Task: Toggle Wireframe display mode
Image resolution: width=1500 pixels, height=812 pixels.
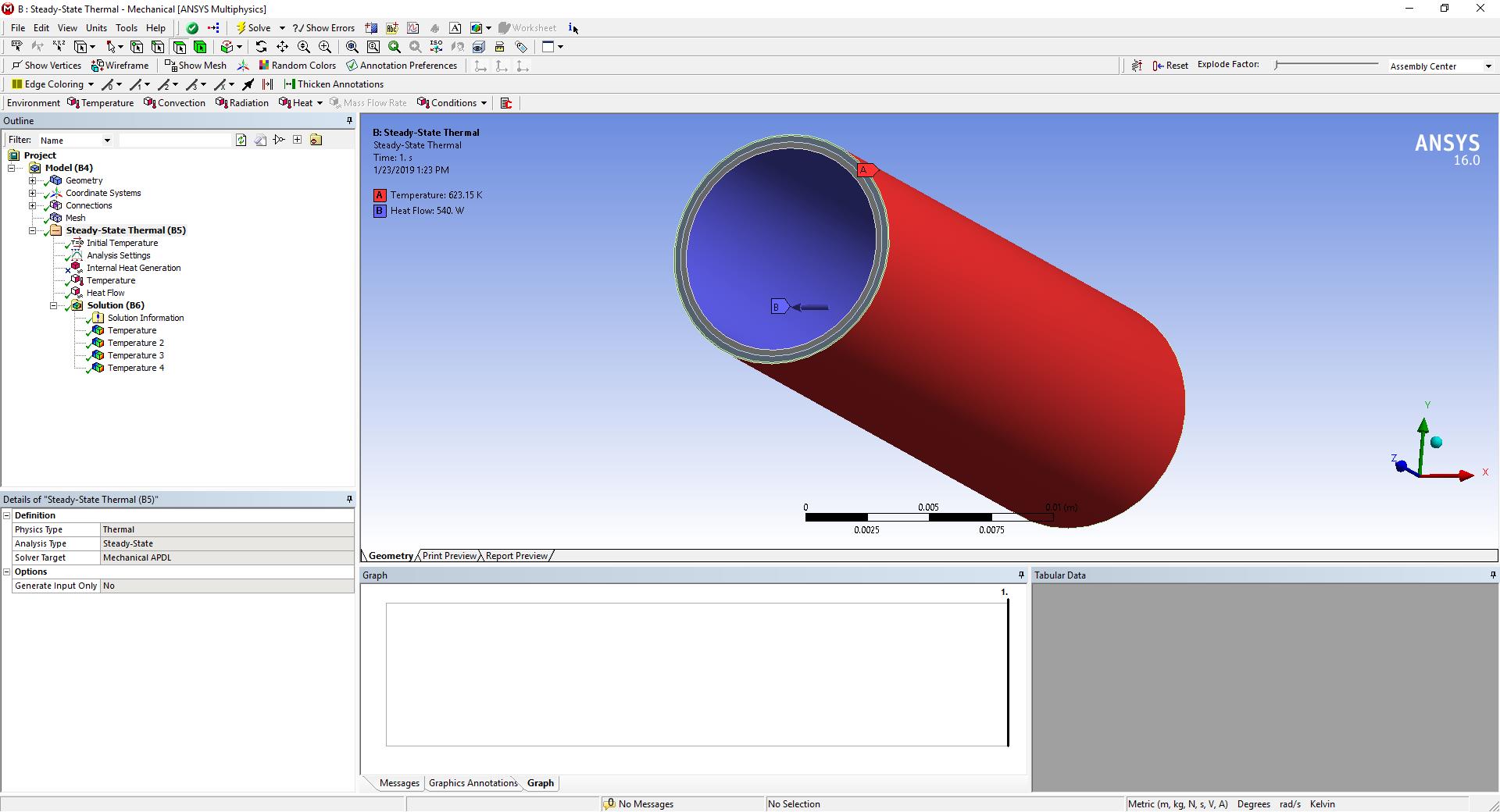Action: (120, 66)
